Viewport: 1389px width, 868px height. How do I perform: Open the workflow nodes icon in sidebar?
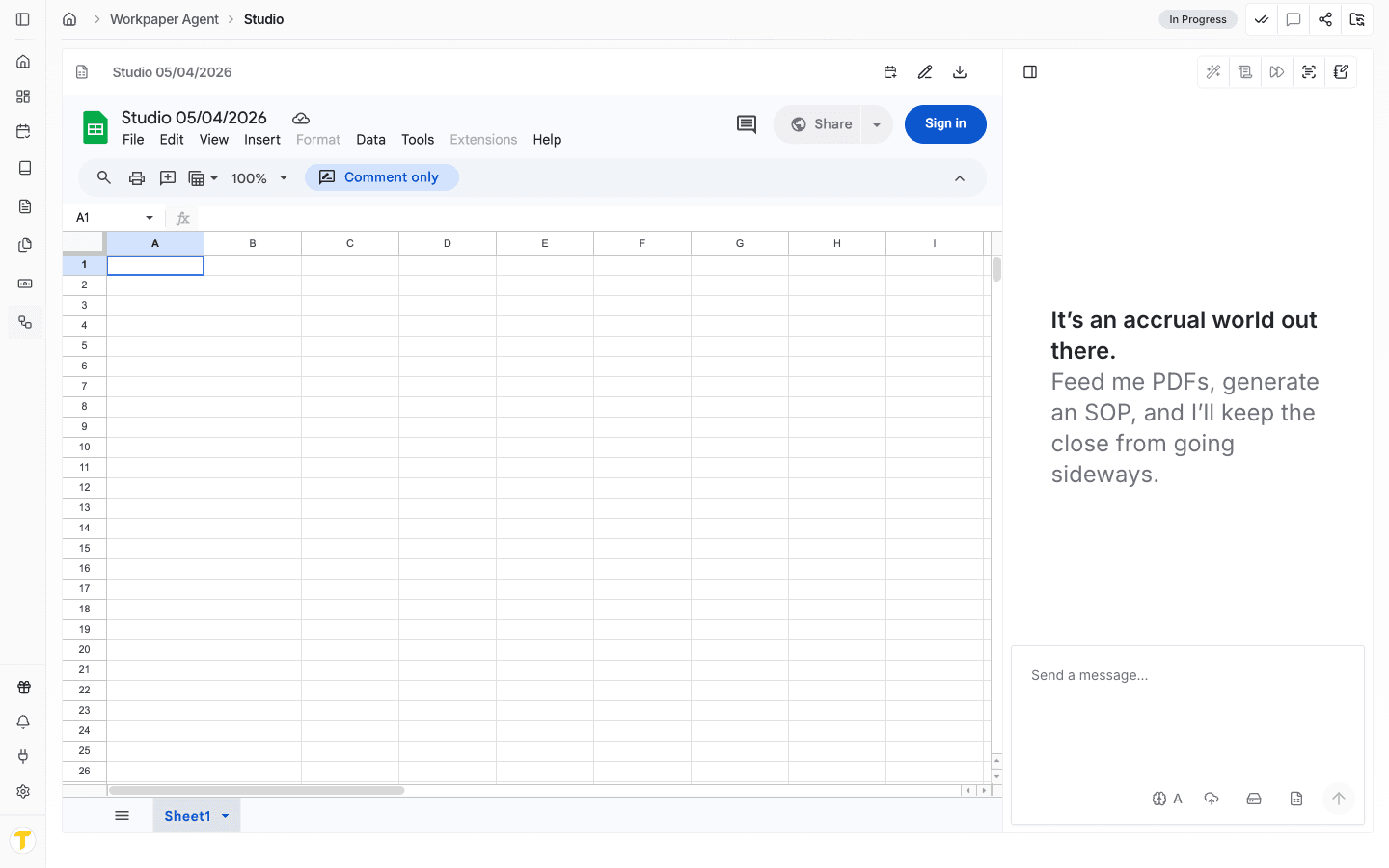pyautogui.click(x=25, y=322)
